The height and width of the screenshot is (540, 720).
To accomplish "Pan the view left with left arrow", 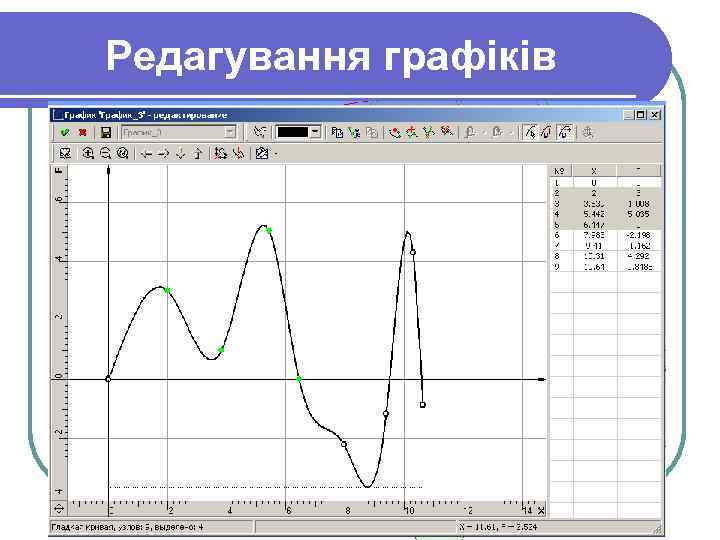I will pos(146,154).
